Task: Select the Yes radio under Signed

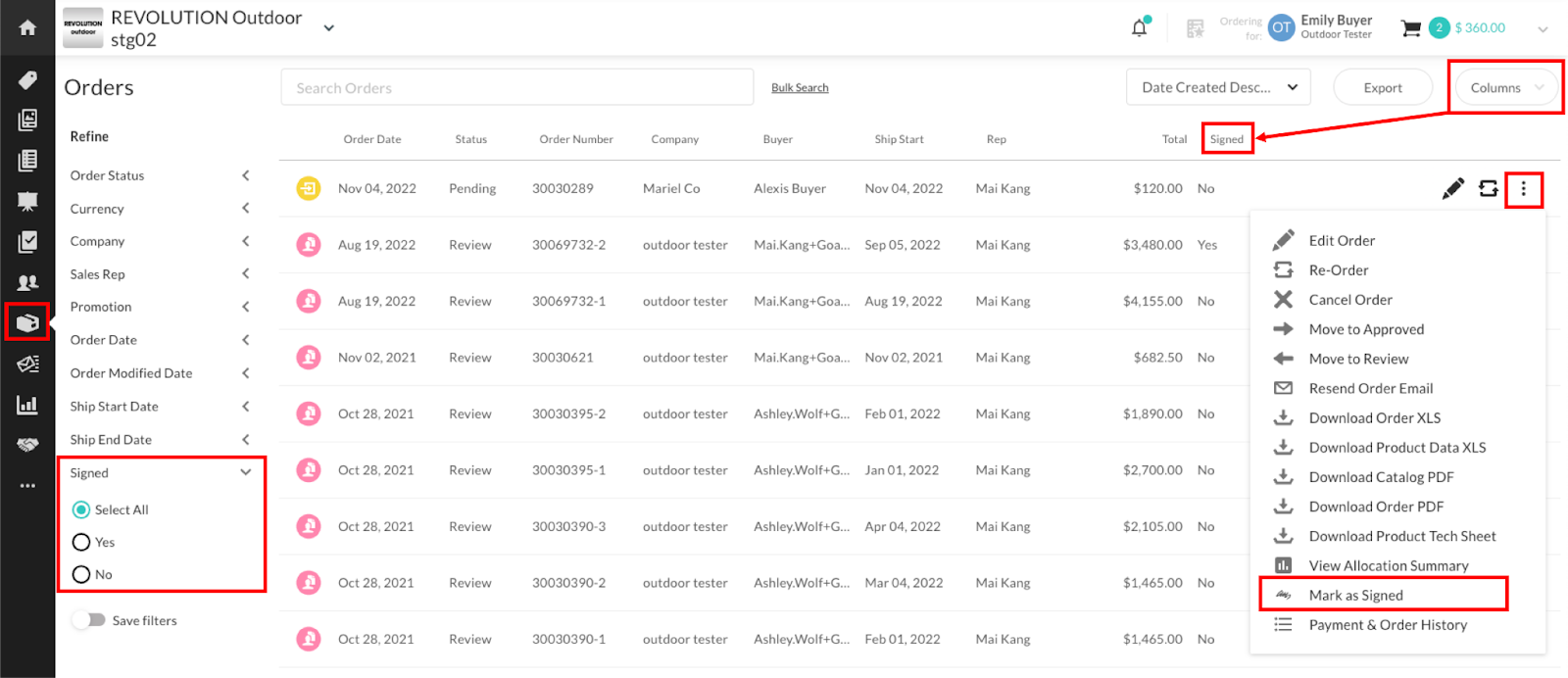Action: (x=81, y=542)
